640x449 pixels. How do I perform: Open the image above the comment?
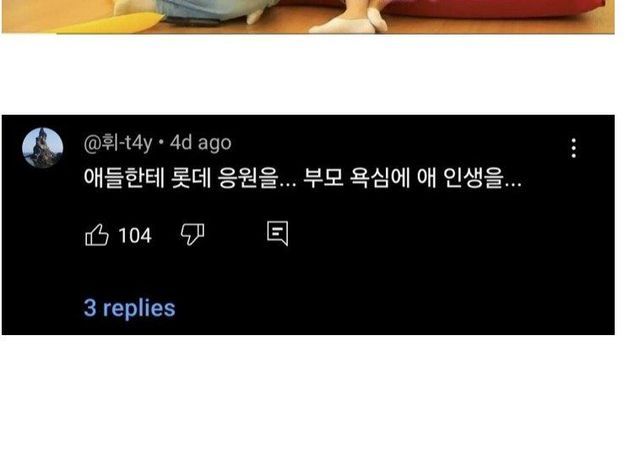(308, 17)
